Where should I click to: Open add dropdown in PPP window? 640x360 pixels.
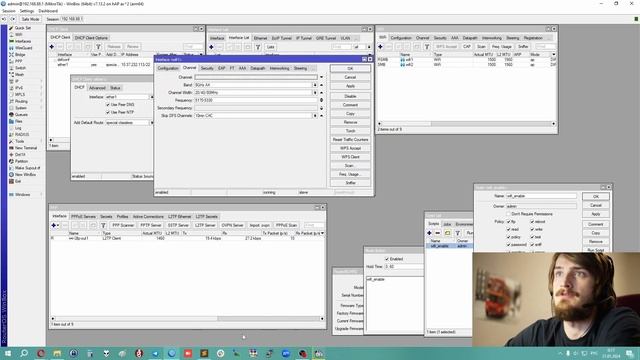[x=58, y=225]
